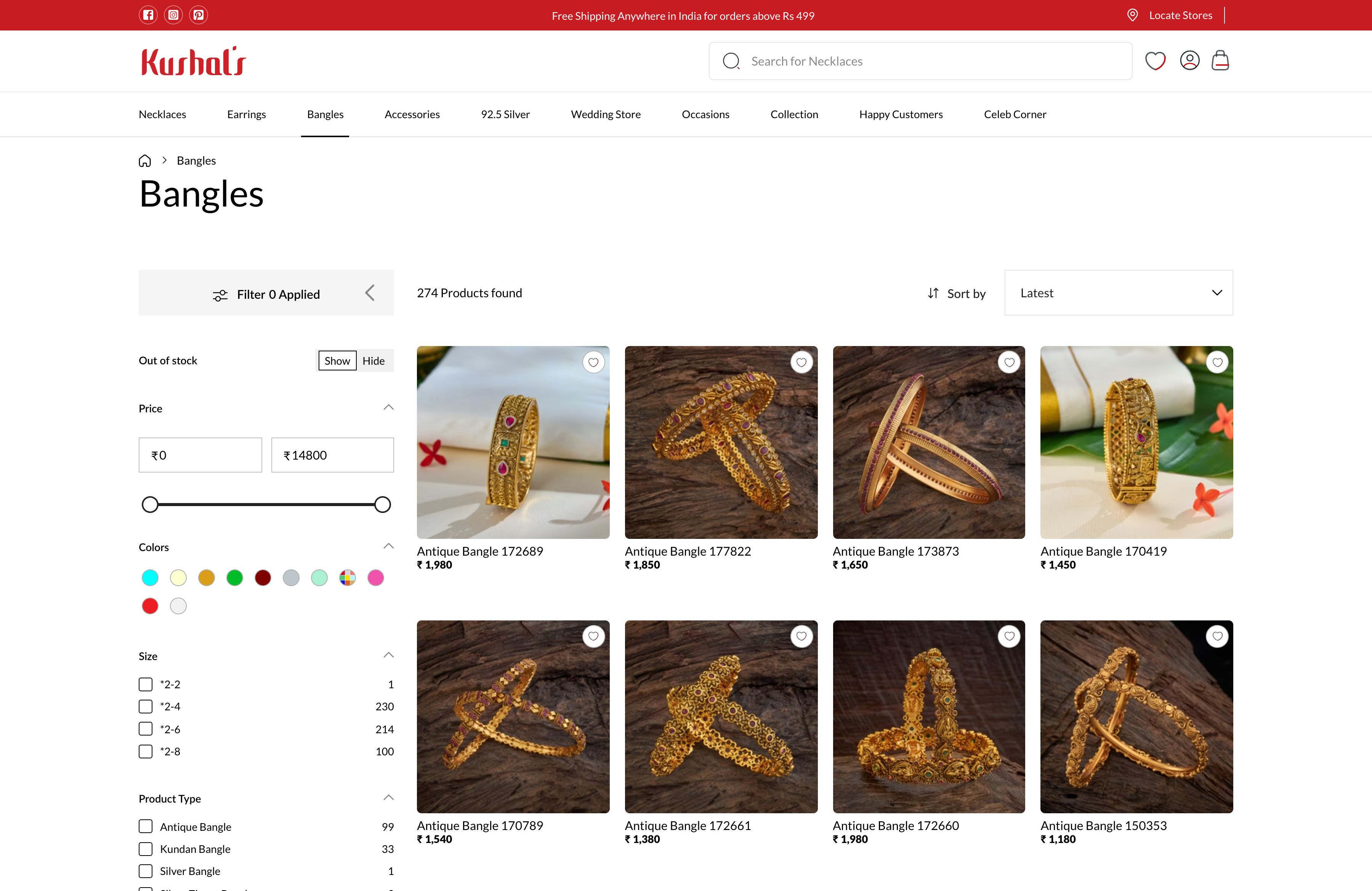1372x891 pixels.
Task: Collapse the Price filter section
Action: coord(388,407)
